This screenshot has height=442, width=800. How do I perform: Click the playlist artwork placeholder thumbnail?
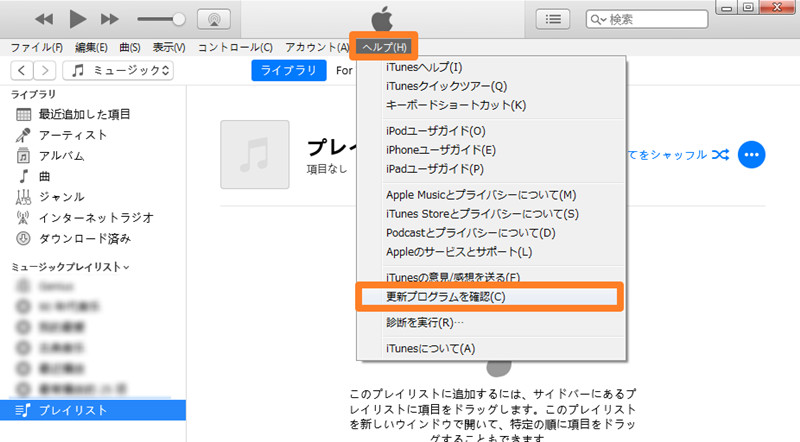coord(255,155)
